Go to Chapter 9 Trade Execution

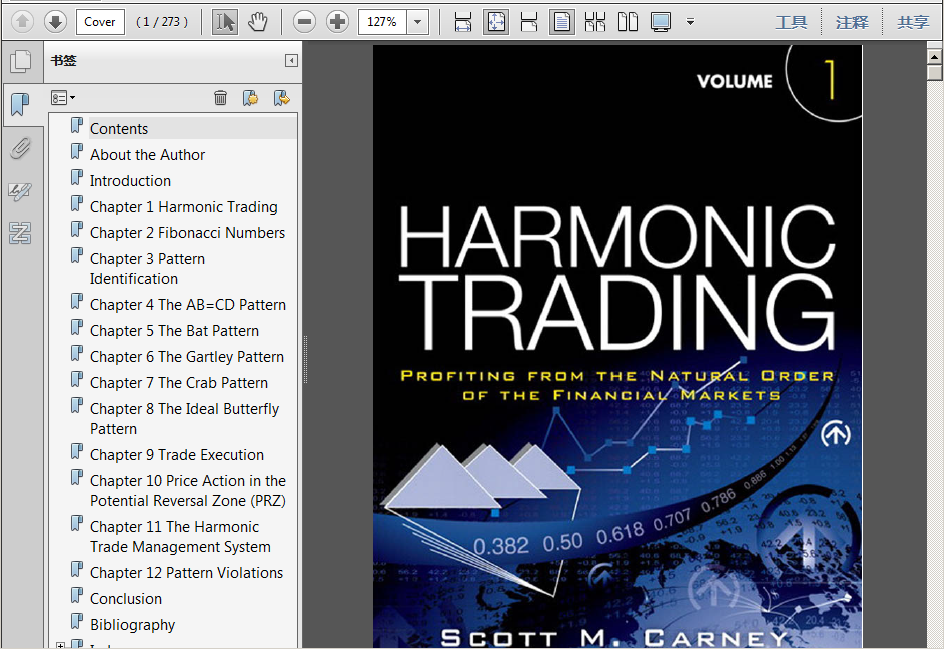(177, 454)
